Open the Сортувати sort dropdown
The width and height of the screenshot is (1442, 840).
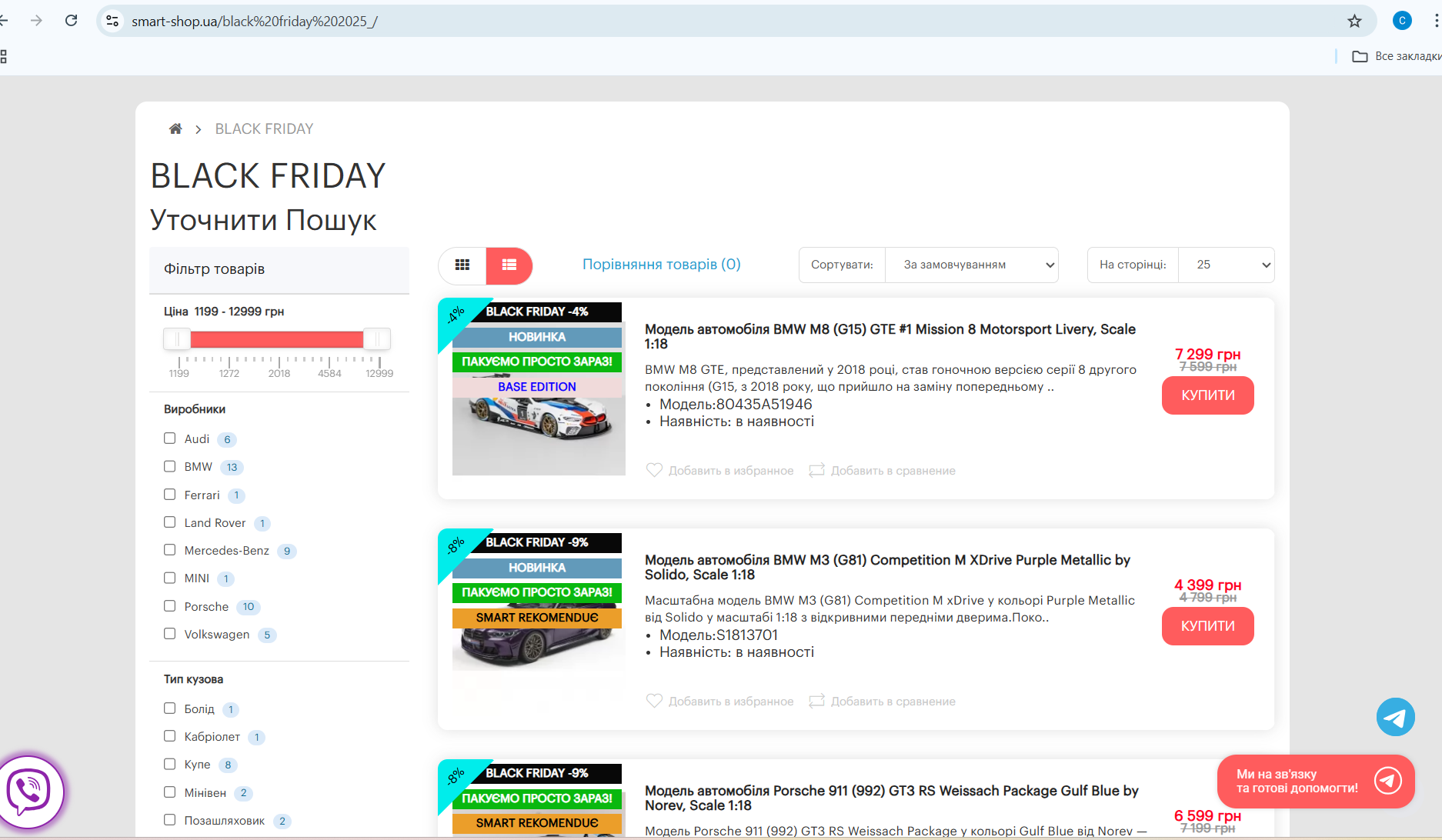pyautogui.click(x=971, y=265)
